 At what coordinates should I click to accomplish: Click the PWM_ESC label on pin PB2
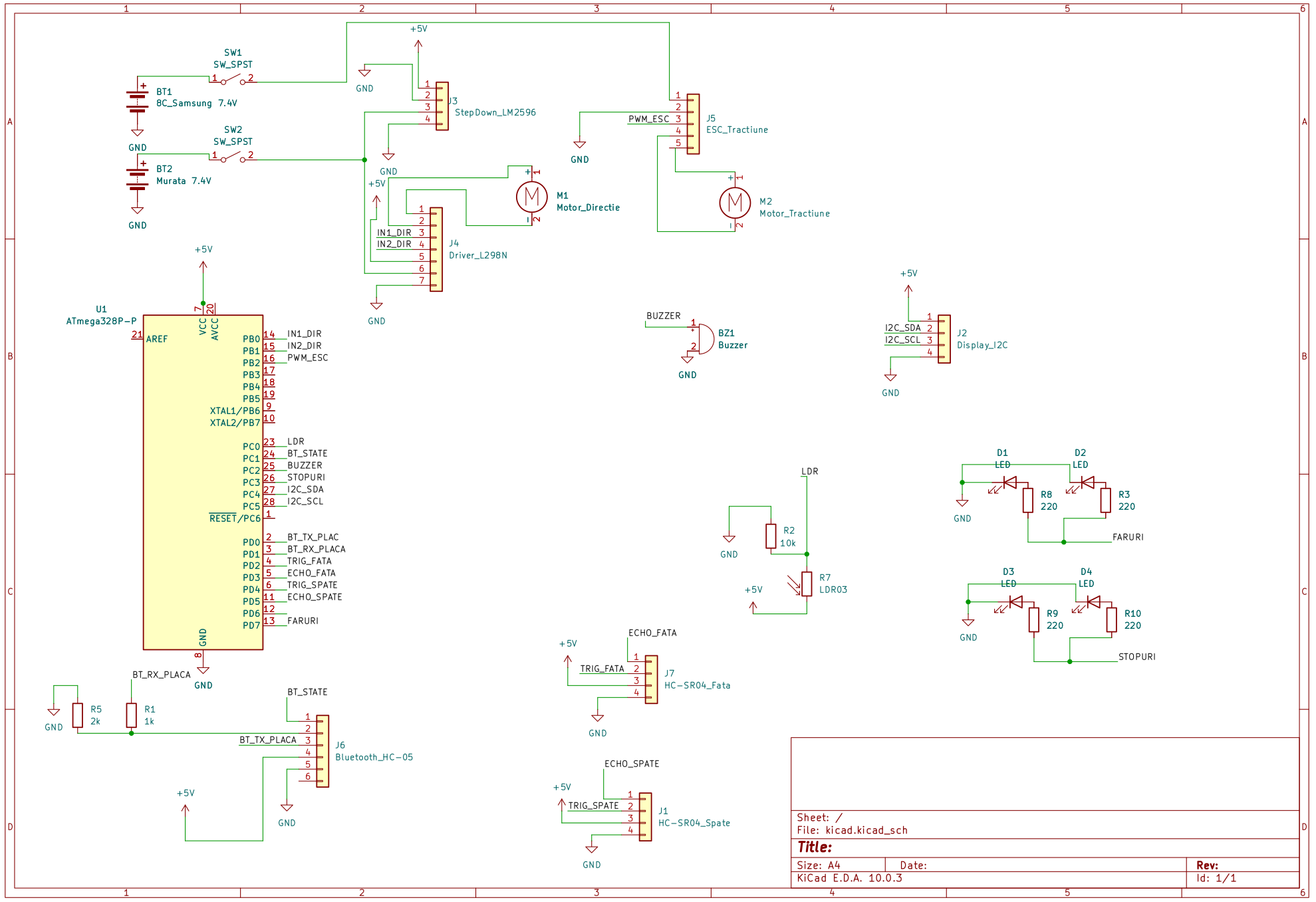pos(308,358)
